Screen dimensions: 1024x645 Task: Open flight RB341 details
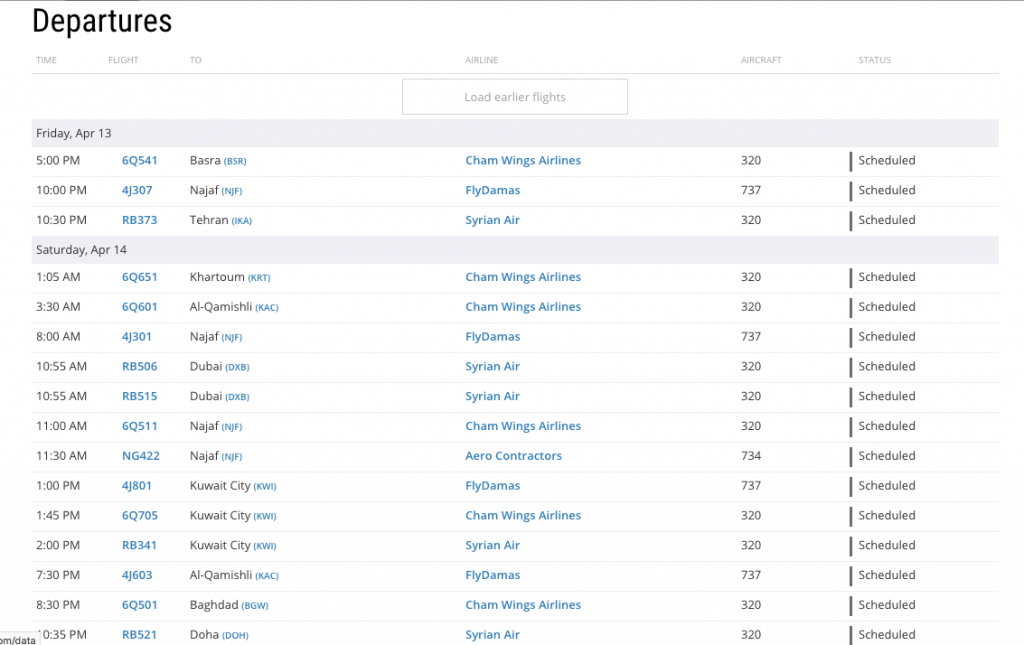coord(140,545)
